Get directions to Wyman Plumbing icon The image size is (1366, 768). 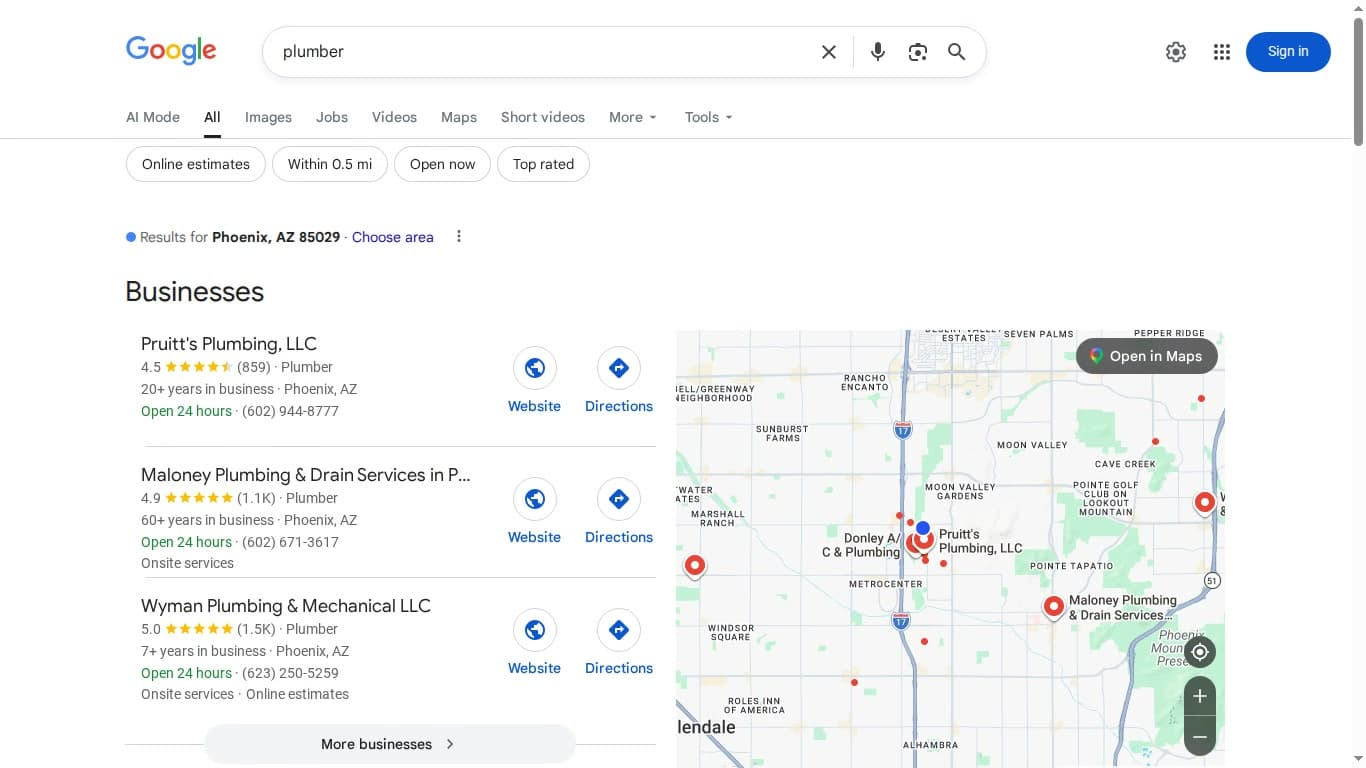click(619, 630)
